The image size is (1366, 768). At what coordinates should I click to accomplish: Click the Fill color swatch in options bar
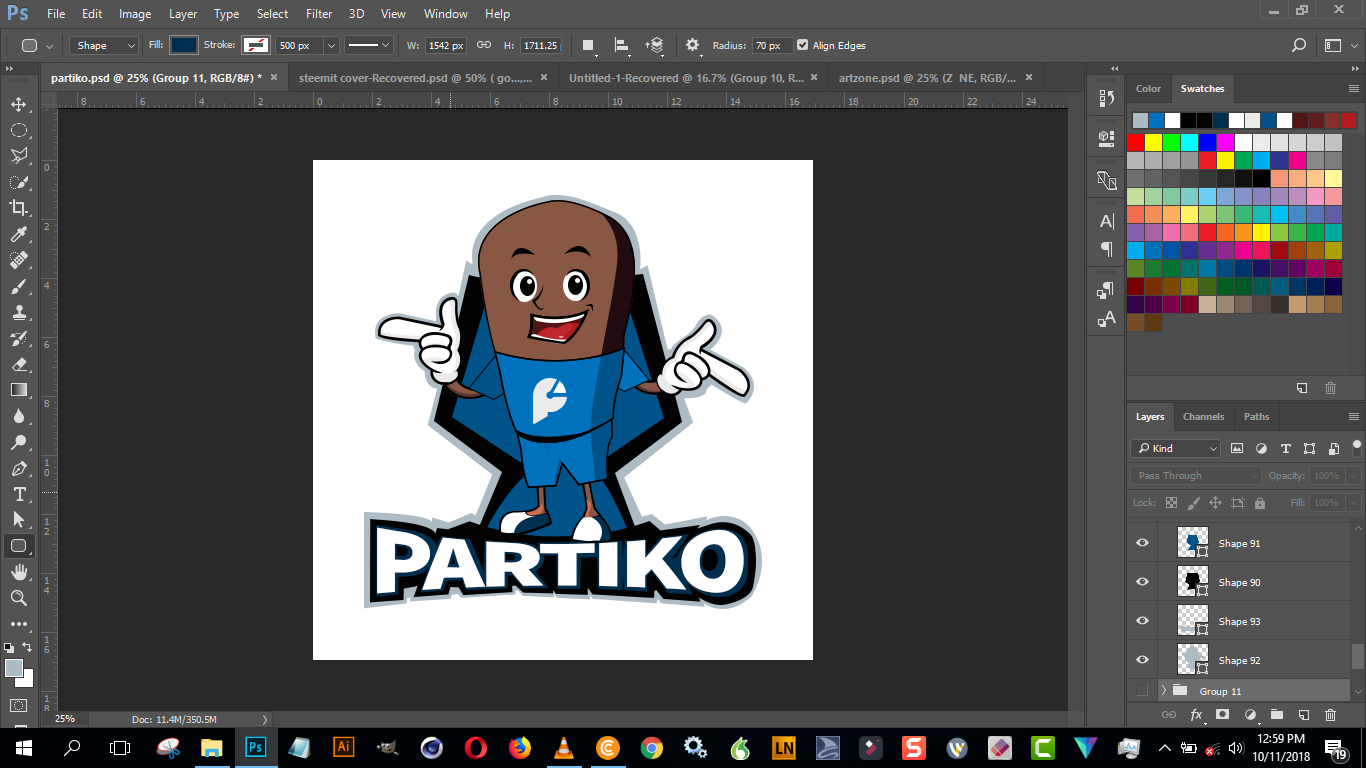click(184, 45)
